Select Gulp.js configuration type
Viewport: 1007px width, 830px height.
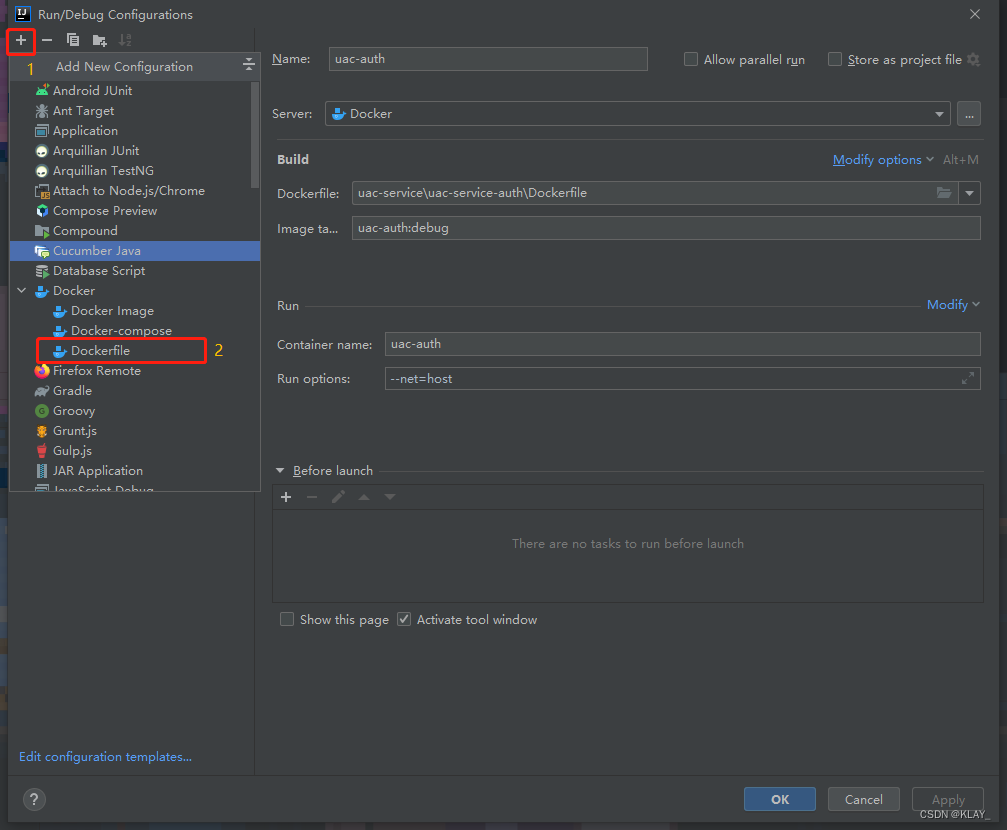click(135, 450)
